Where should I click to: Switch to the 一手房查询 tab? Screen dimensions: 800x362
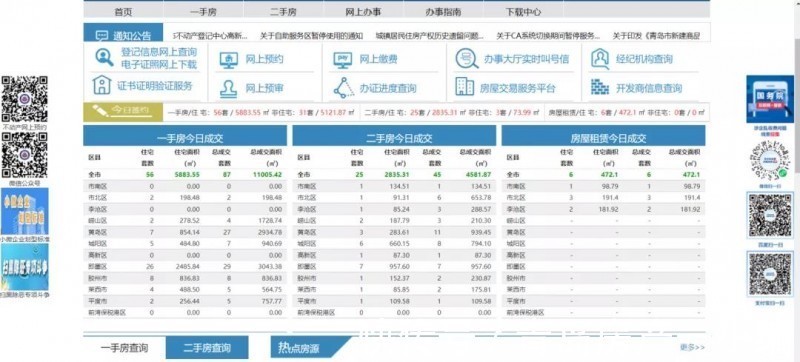click(124, 348)
